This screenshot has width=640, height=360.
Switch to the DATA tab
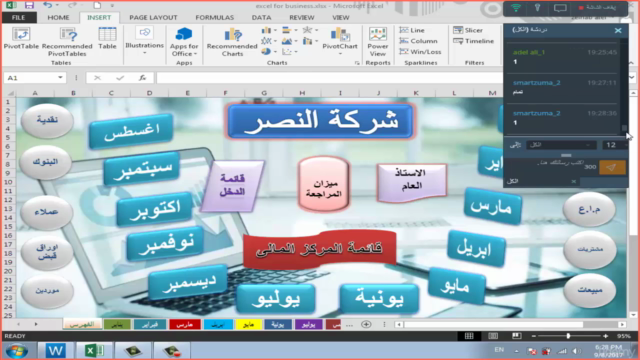click(262, 18)
